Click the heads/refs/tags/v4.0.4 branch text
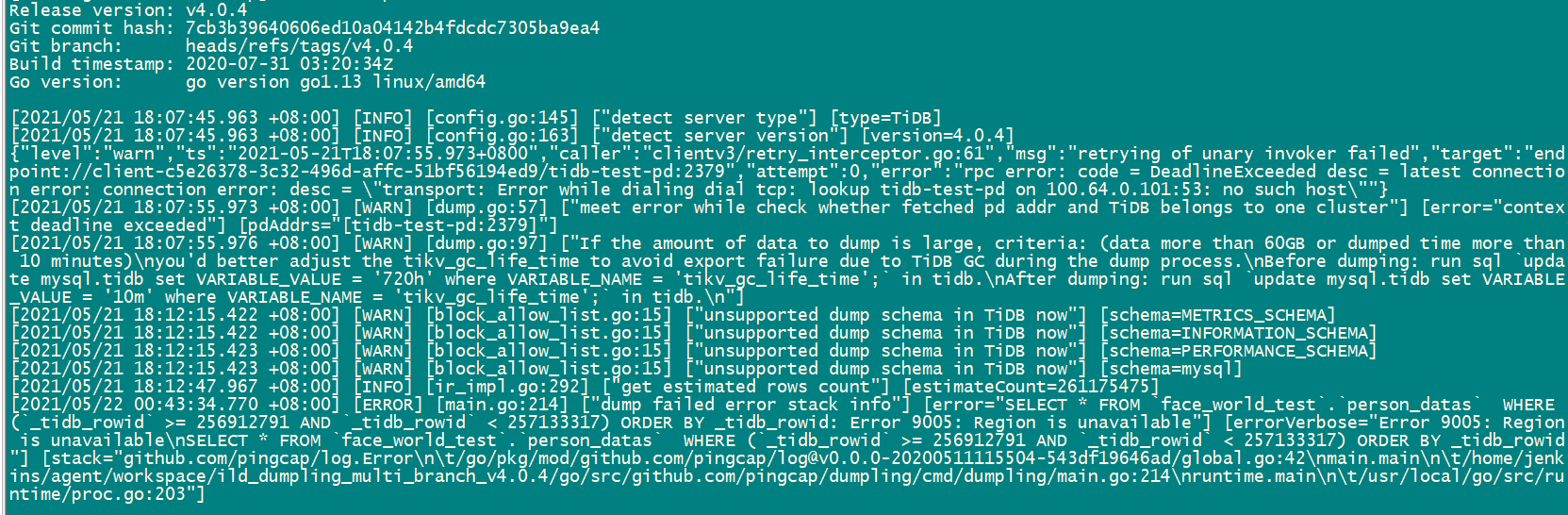The height and width of the screenshot is (515, 1568). pos(299,46)
